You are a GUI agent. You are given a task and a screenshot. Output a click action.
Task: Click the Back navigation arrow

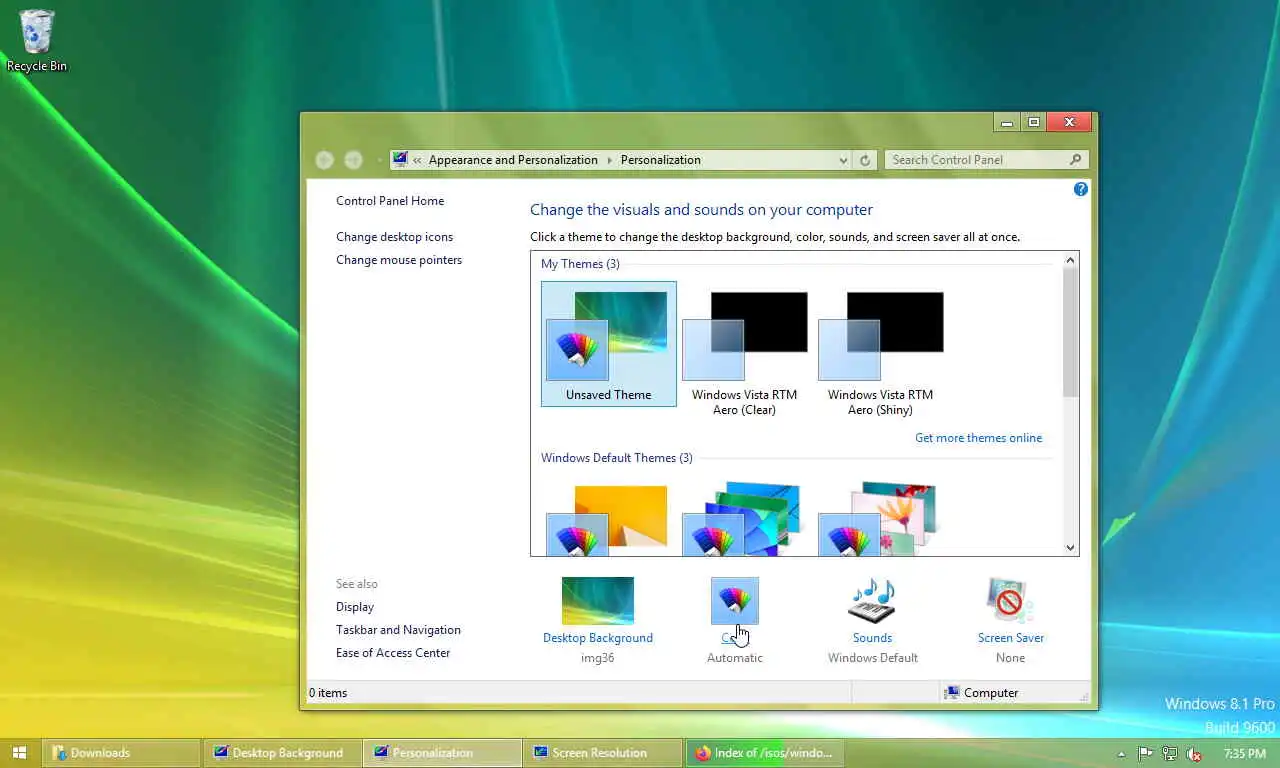324,160
